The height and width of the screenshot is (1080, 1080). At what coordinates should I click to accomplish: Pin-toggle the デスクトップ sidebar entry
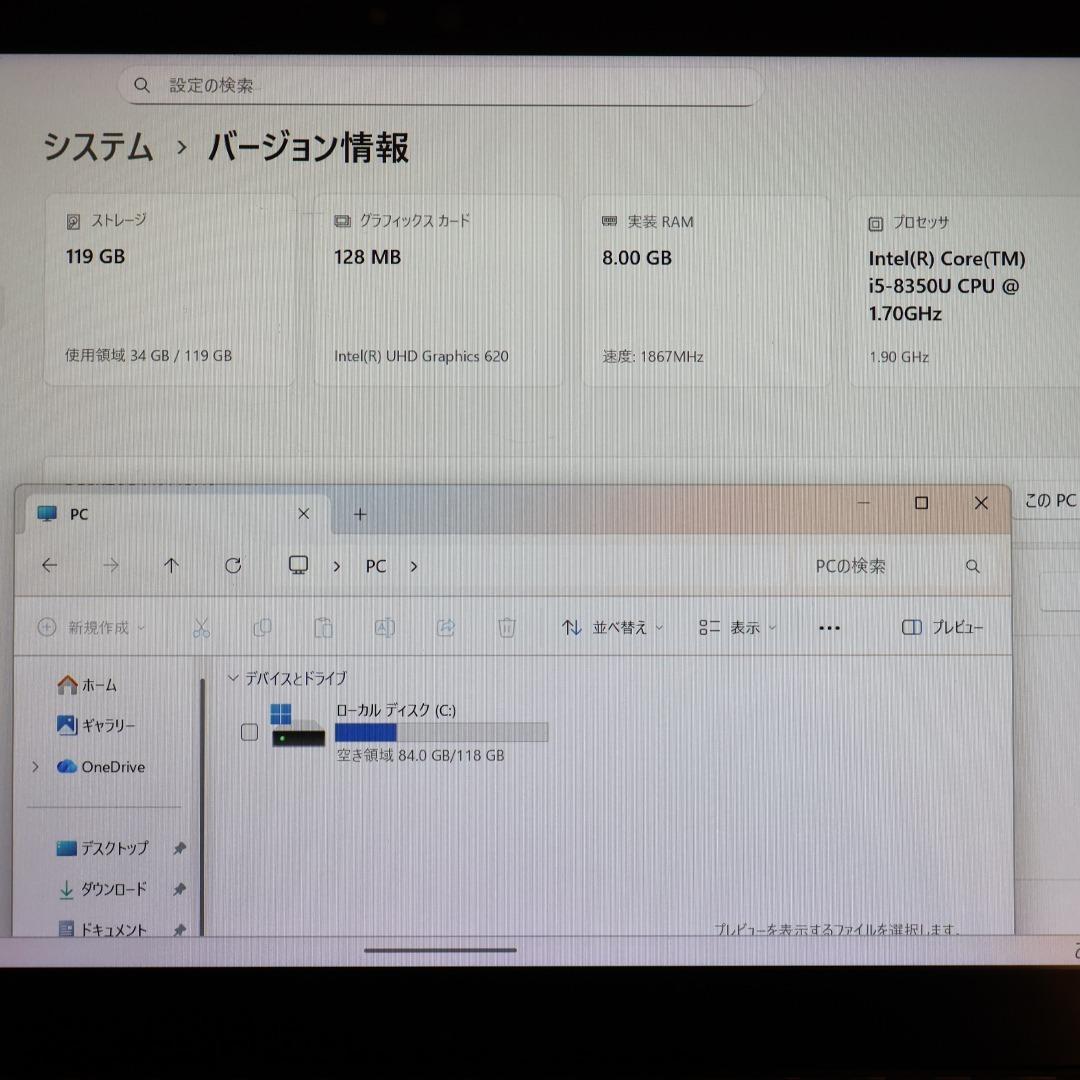tap(178, 848)
